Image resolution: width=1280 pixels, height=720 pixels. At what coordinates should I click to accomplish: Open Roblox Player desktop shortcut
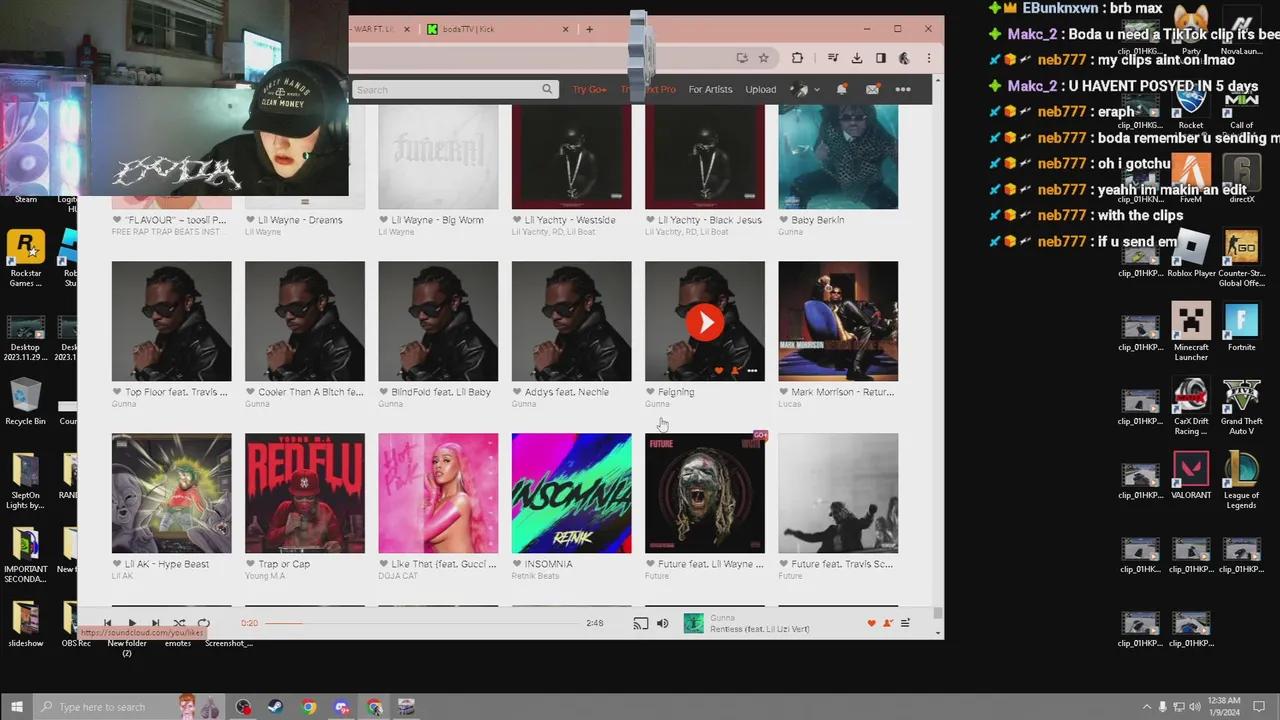click(1191, 254)
